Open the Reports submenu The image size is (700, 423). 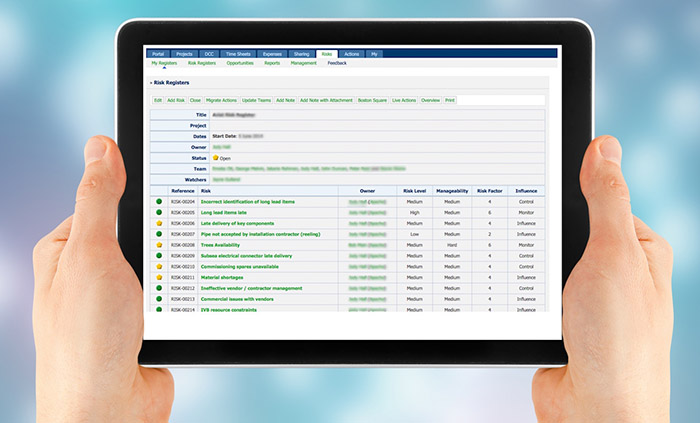tap(272, 63)
